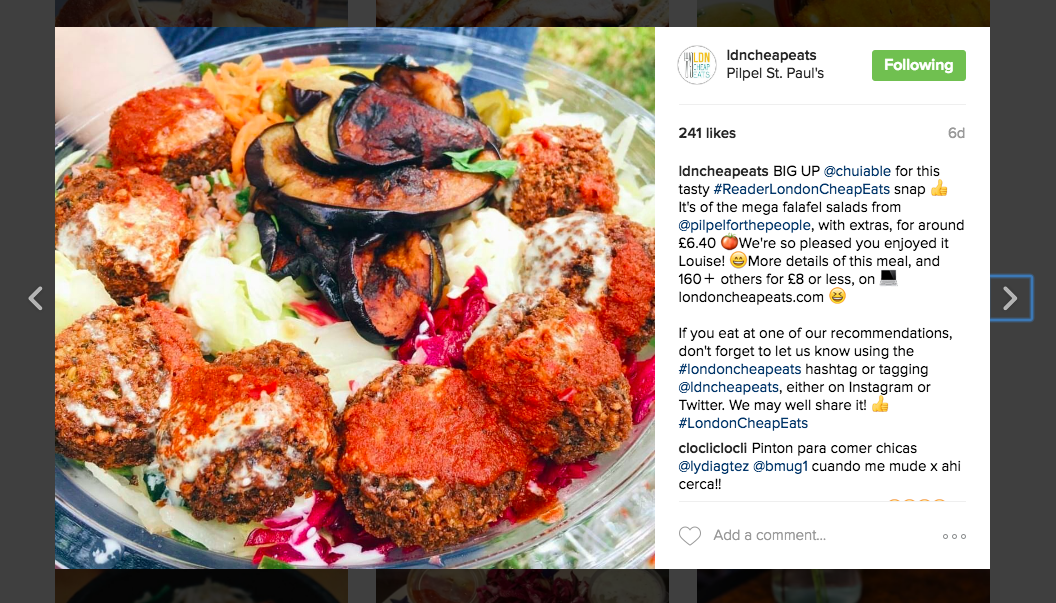Open the @chuiable mention
Screen dimensions: 1056x603
point(857,171)
